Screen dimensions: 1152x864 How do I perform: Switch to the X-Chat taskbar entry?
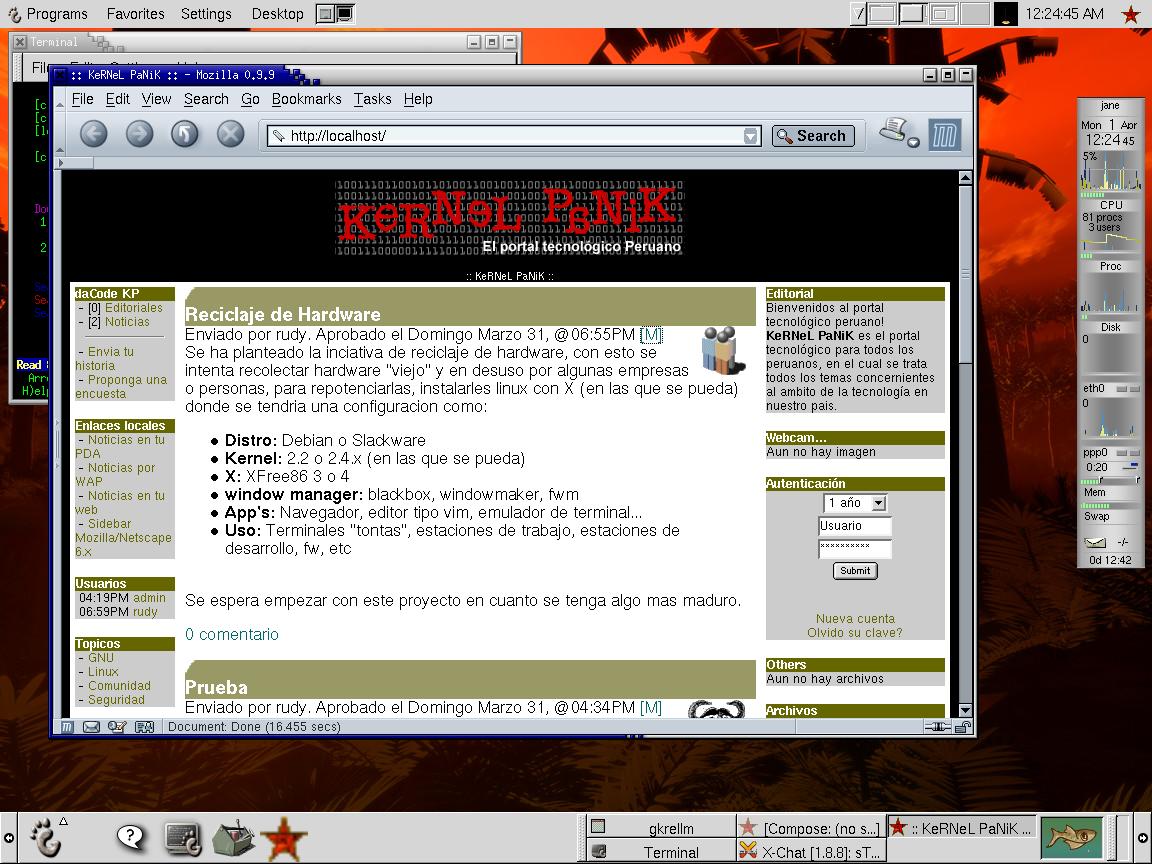pyautogui.click(x=811, y=852)
